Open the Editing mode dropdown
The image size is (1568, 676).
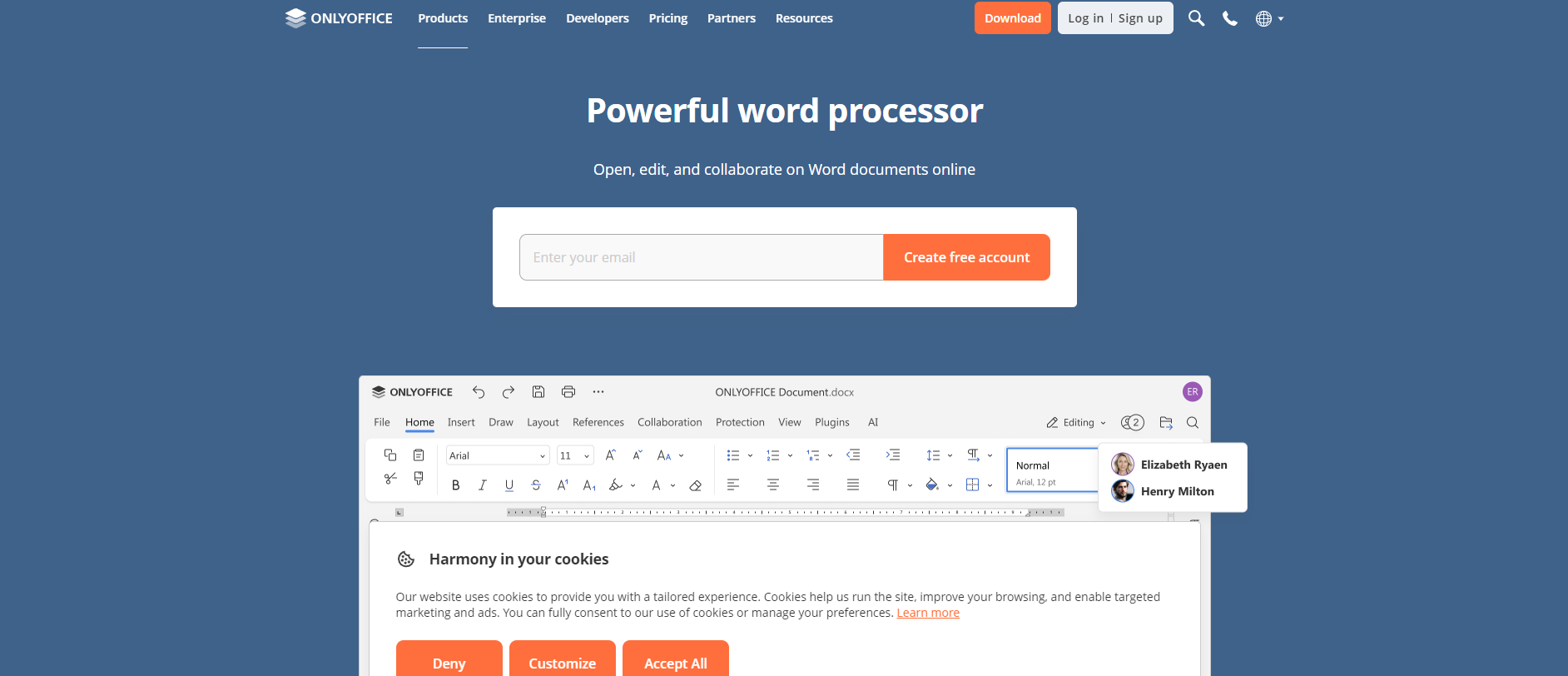(1077, 423)
